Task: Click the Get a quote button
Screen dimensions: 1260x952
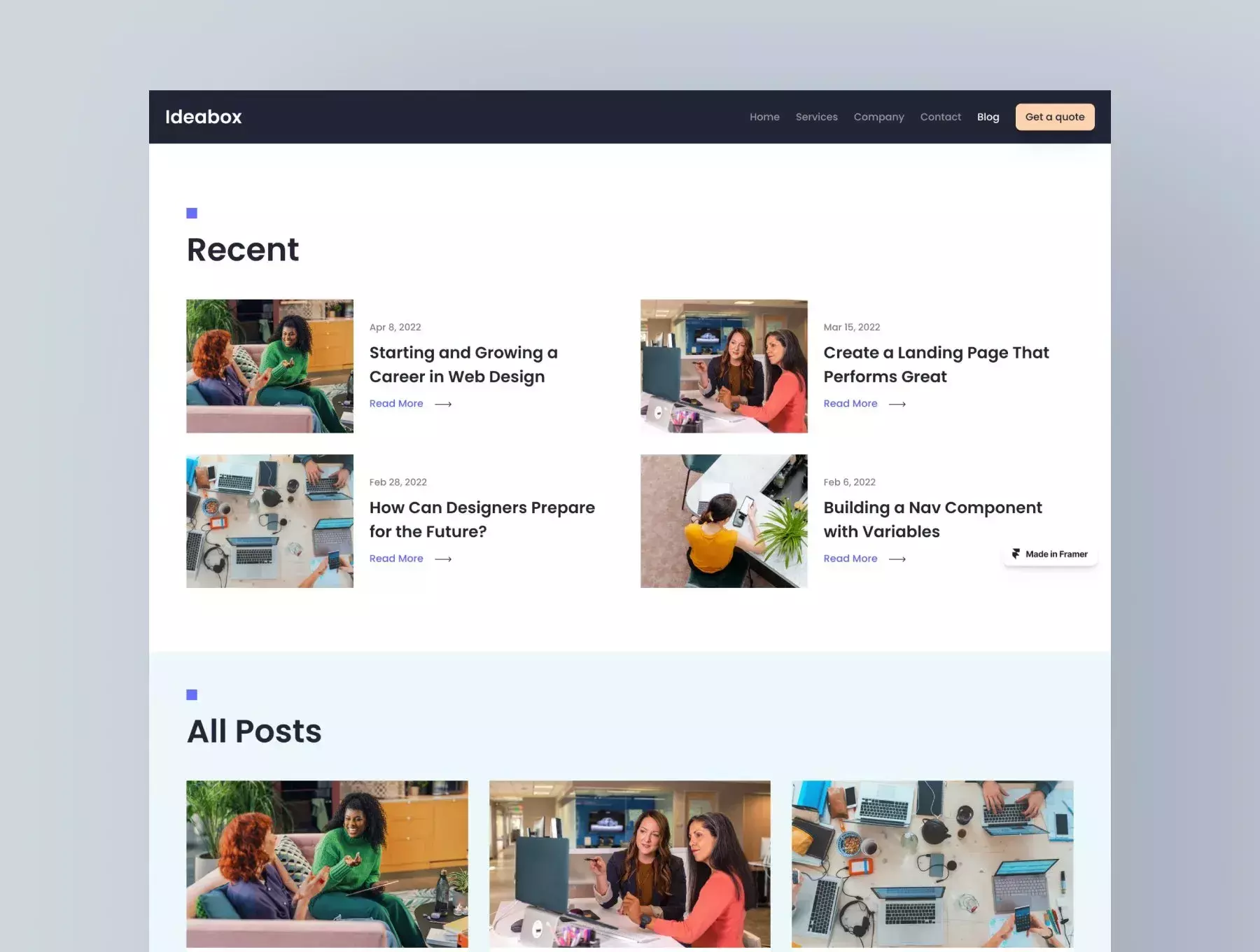Action: 1055,117
